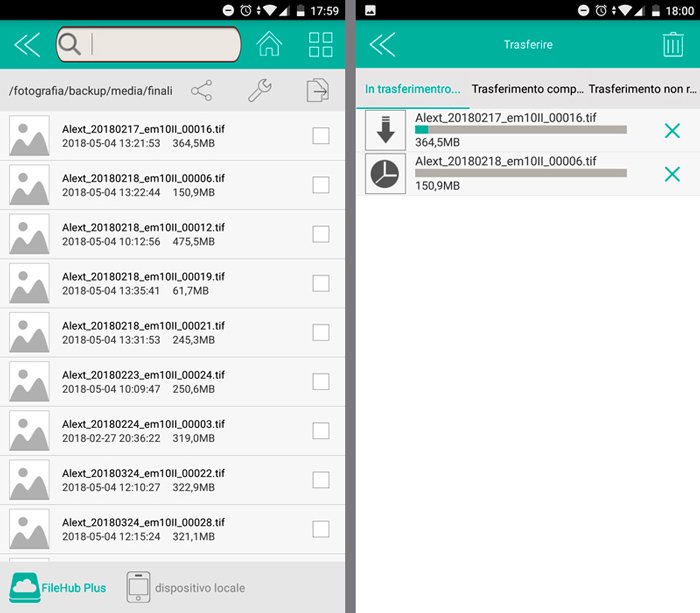Select the In trasferimento tab

412,89
